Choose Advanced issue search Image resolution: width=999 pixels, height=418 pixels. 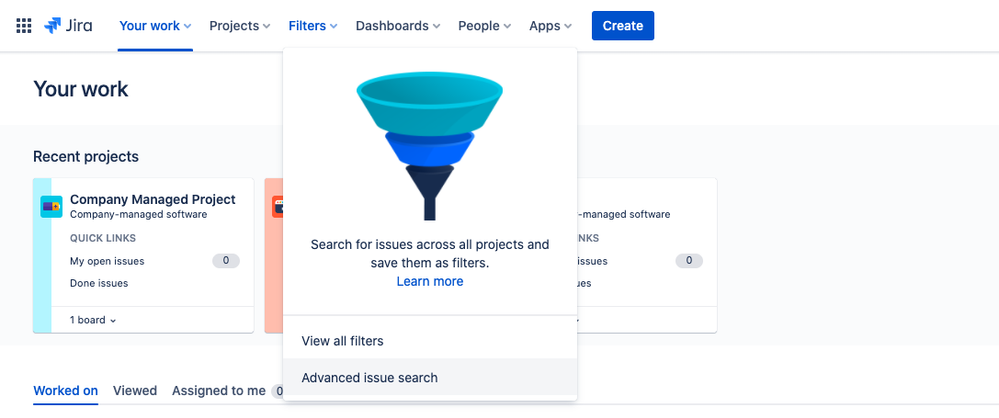coord(430,377)
